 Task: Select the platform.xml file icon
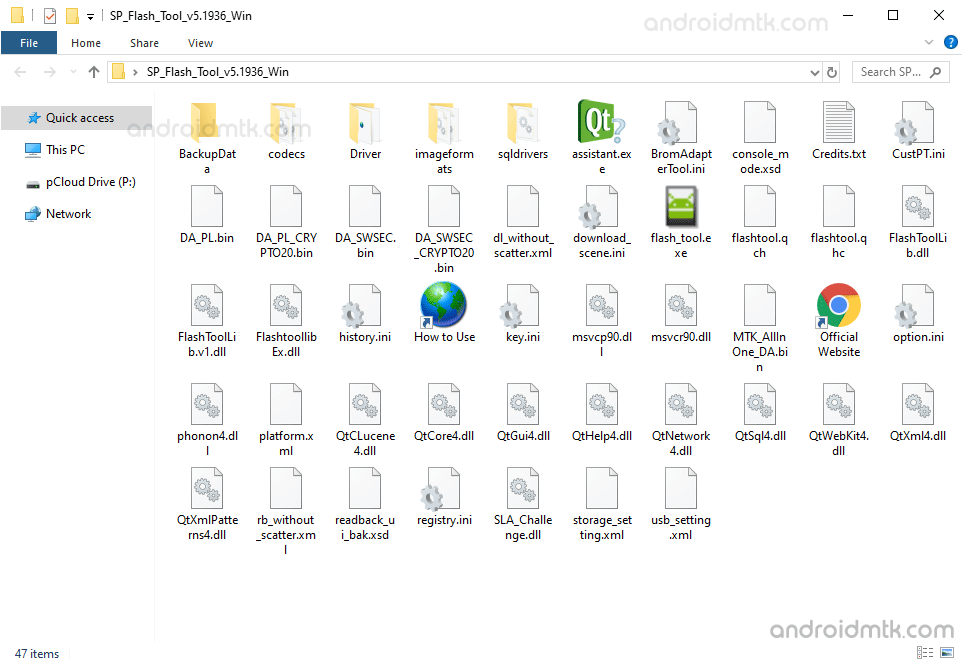point(286,404)
